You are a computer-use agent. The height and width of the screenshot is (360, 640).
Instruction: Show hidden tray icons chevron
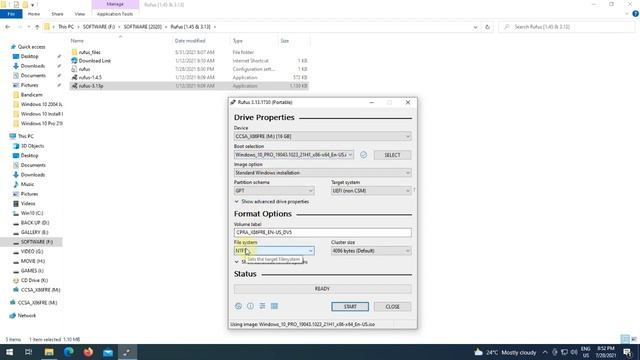click(x=545, y=352)
